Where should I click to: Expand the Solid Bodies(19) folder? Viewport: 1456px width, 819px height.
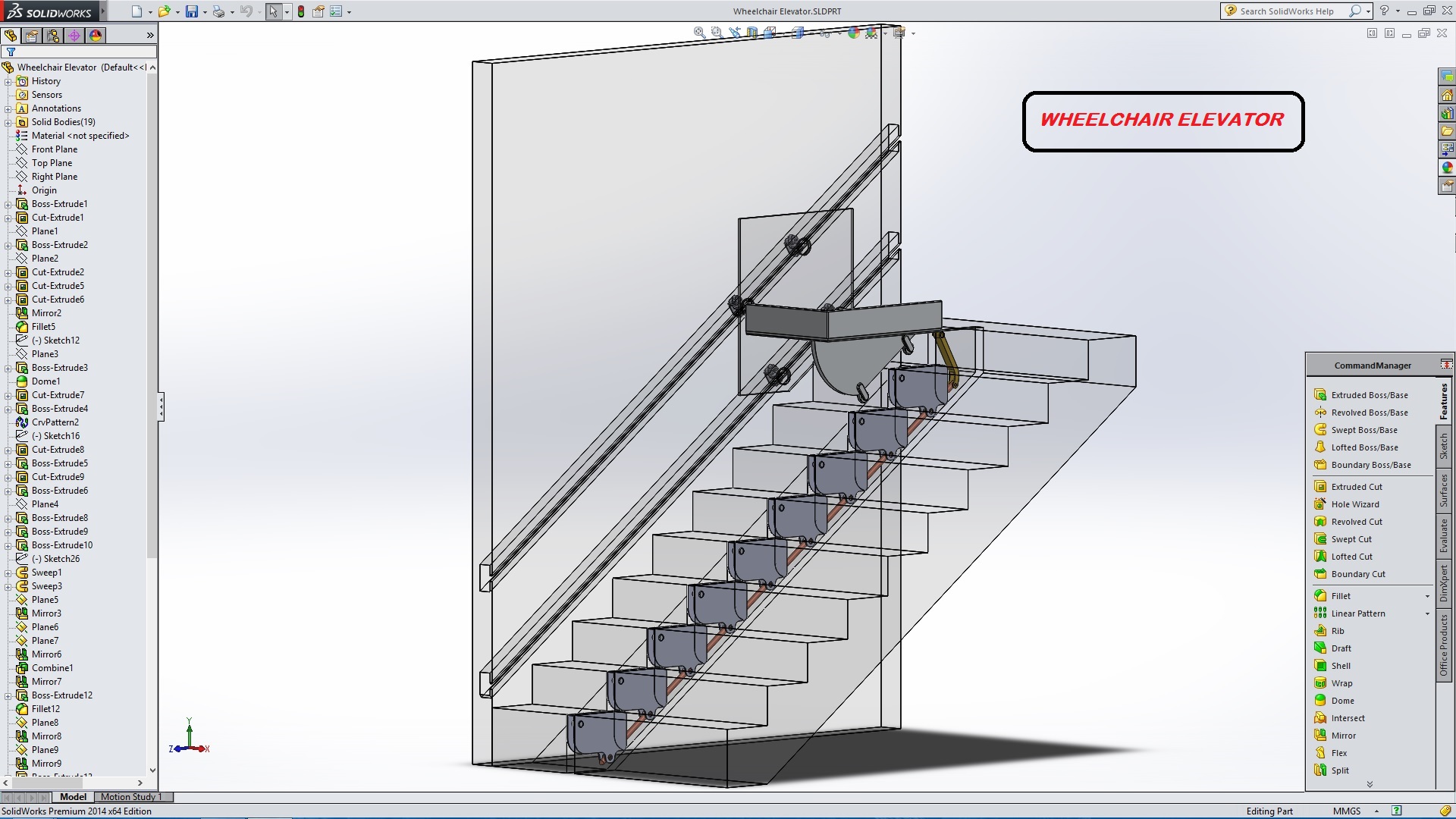pos(8,122)
